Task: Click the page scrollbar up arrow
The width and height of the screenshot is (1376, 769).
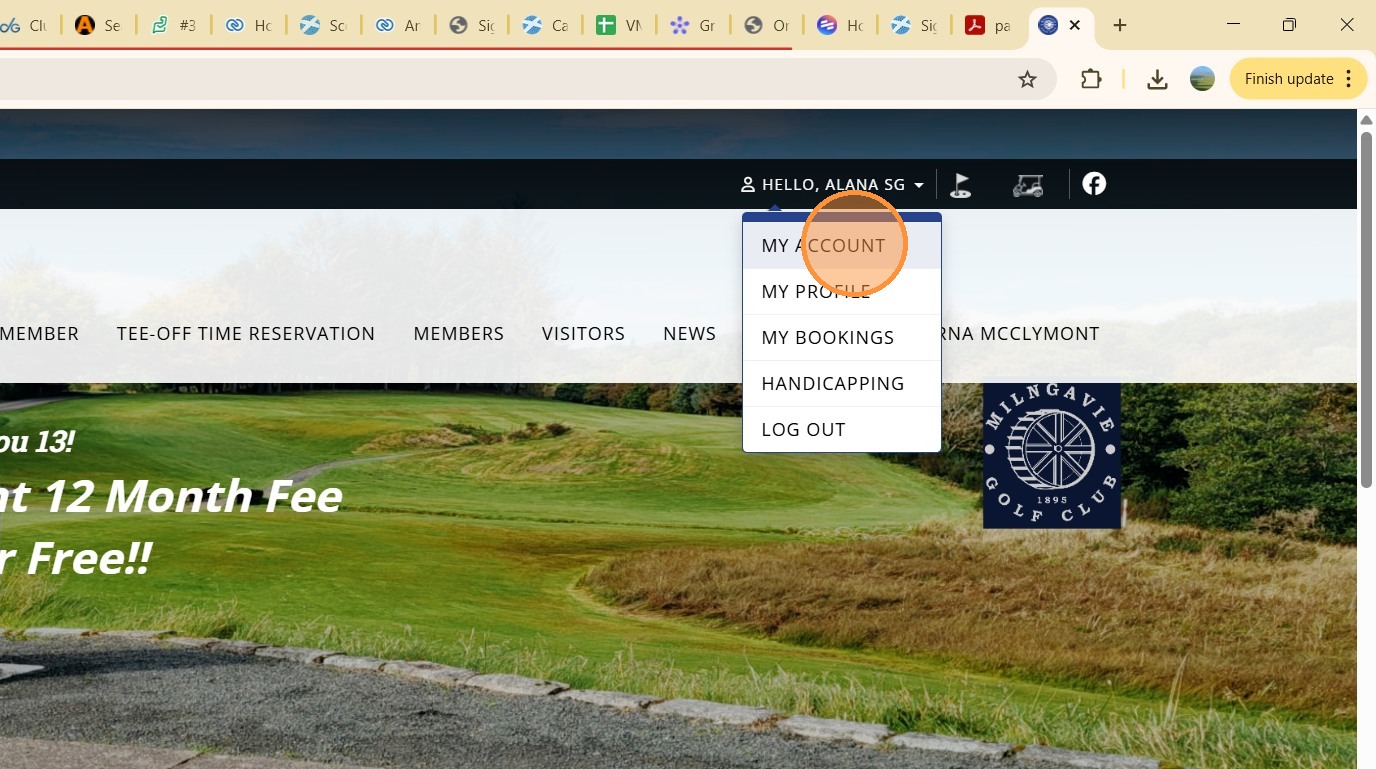Action: 1366,119
